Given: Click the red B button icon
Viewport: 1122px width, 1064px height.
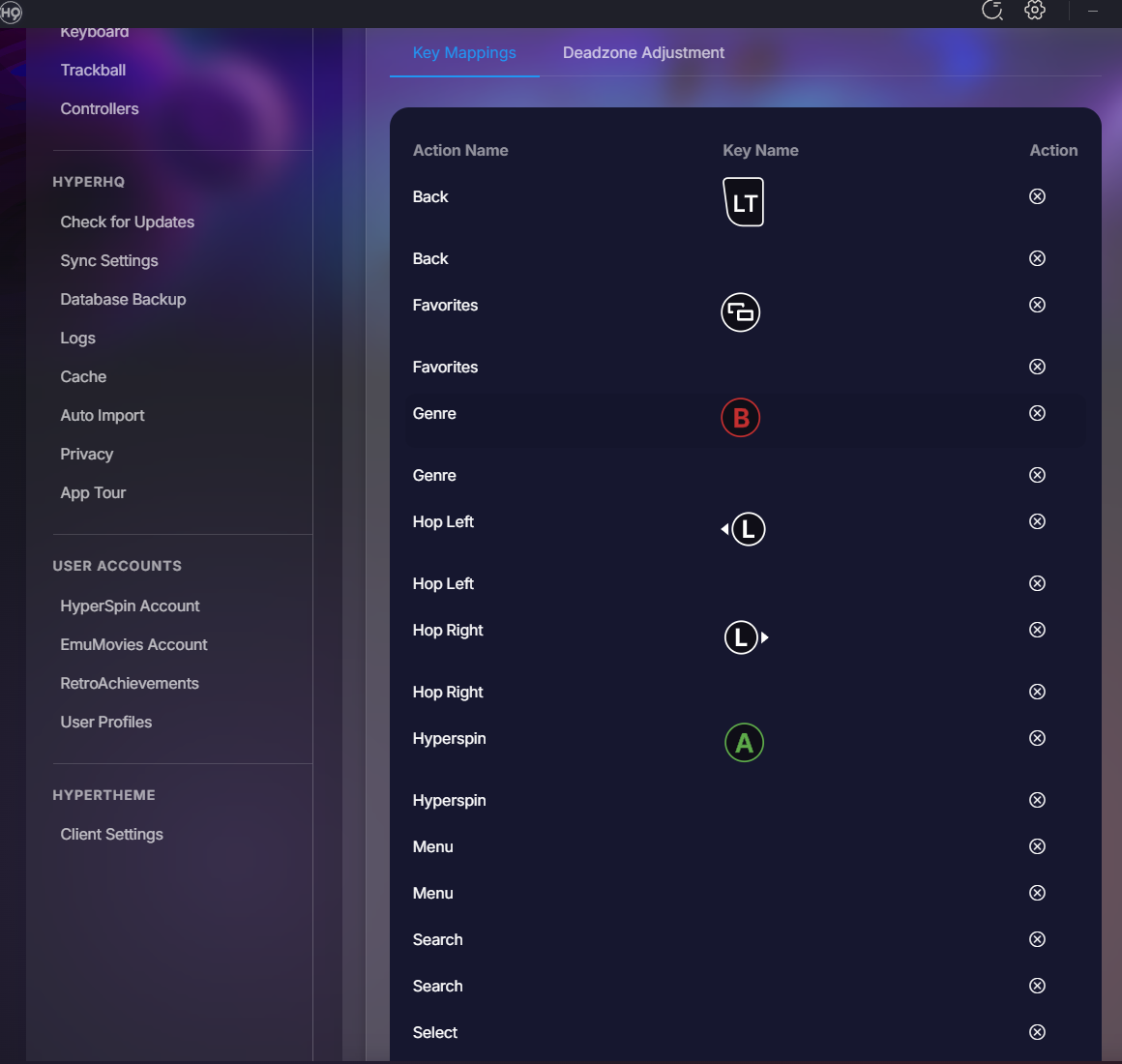Looking at the screenshot, I should [x=741, y=418].
